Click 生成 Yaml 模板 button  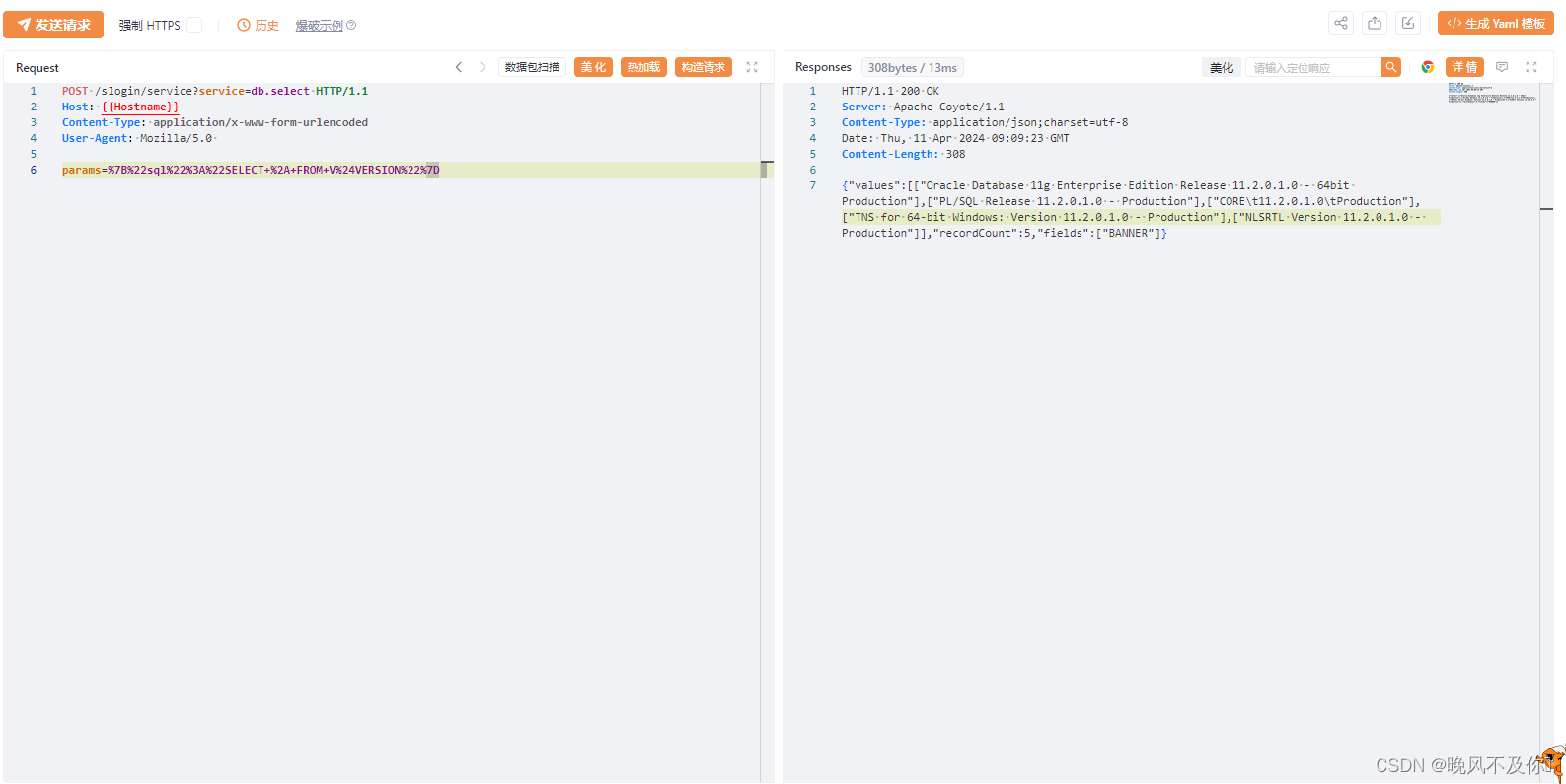click(1496, 24)
